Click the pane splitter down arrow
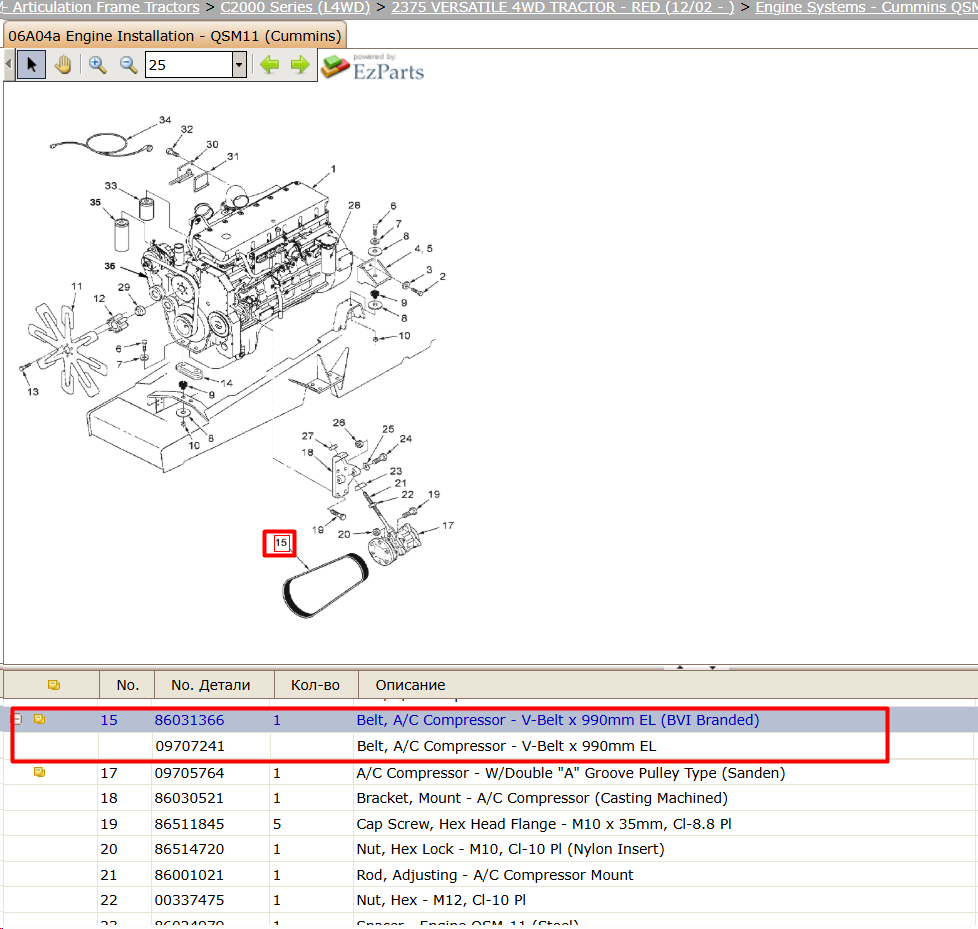The image size is (978, 929). point(712,667)
